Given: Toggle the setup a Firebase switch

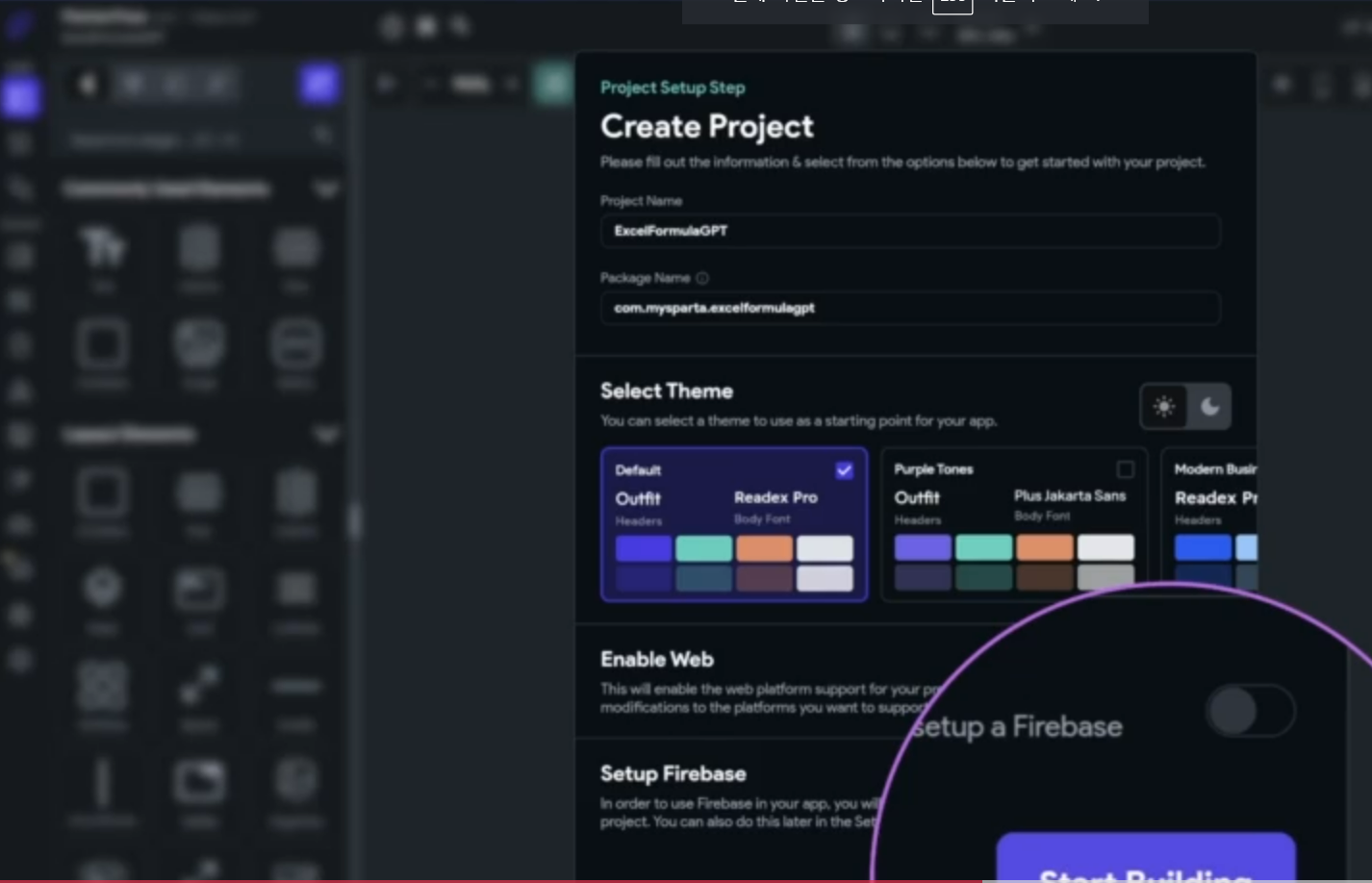Looking at the screenshot, I should click(1251, 711).
